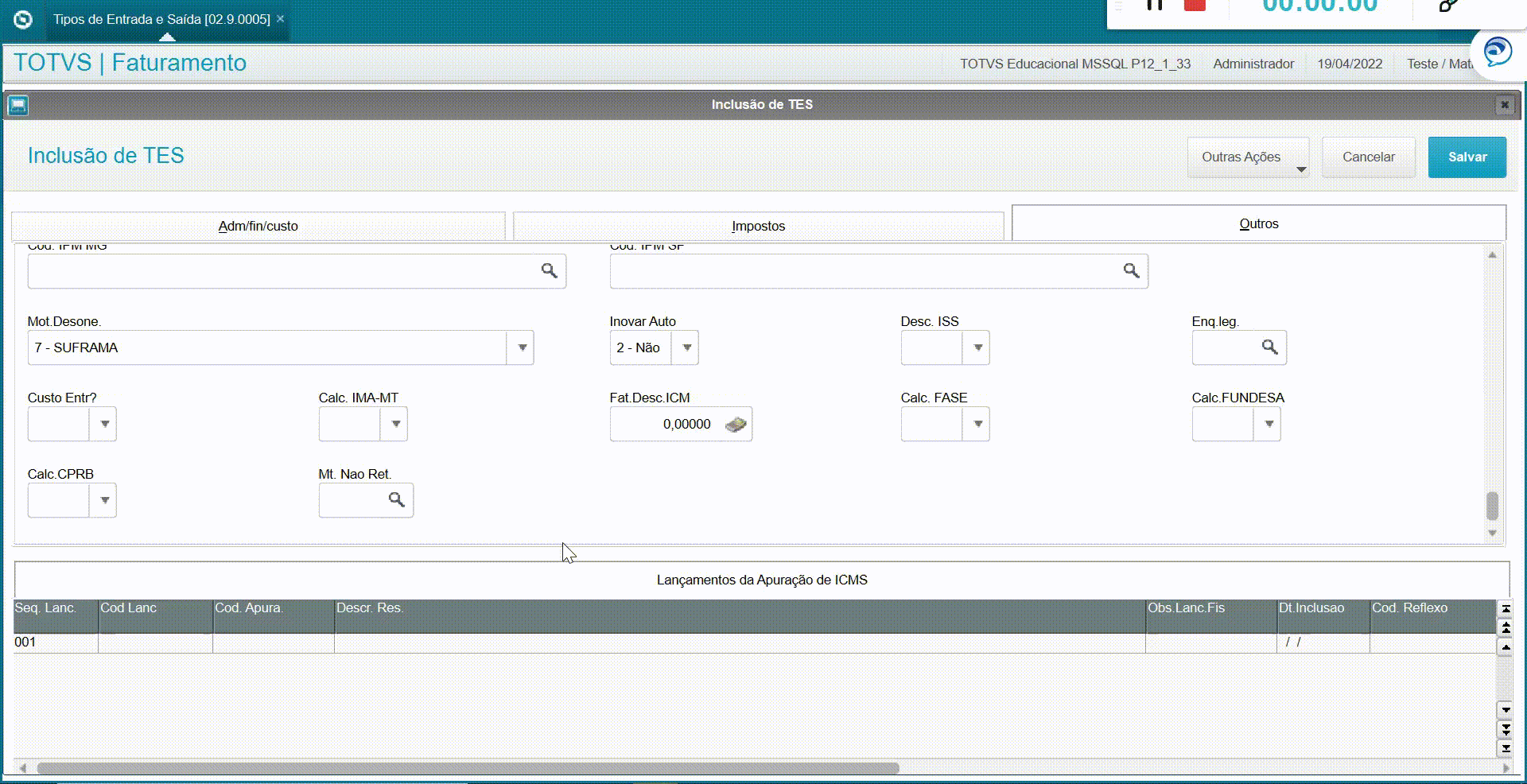Click TOTVS Educacional MSSQL P12_1_33 label

point(1075,64)
